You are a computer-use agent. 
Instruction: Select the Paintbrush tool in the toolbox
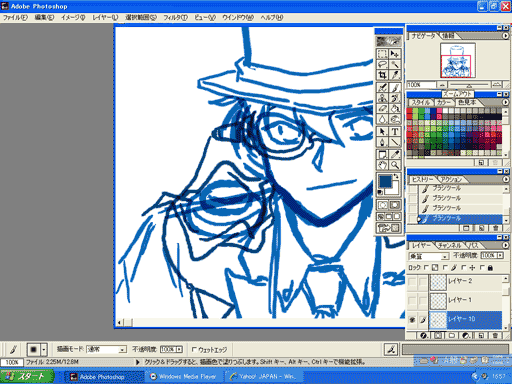click(x=395, y=88)
